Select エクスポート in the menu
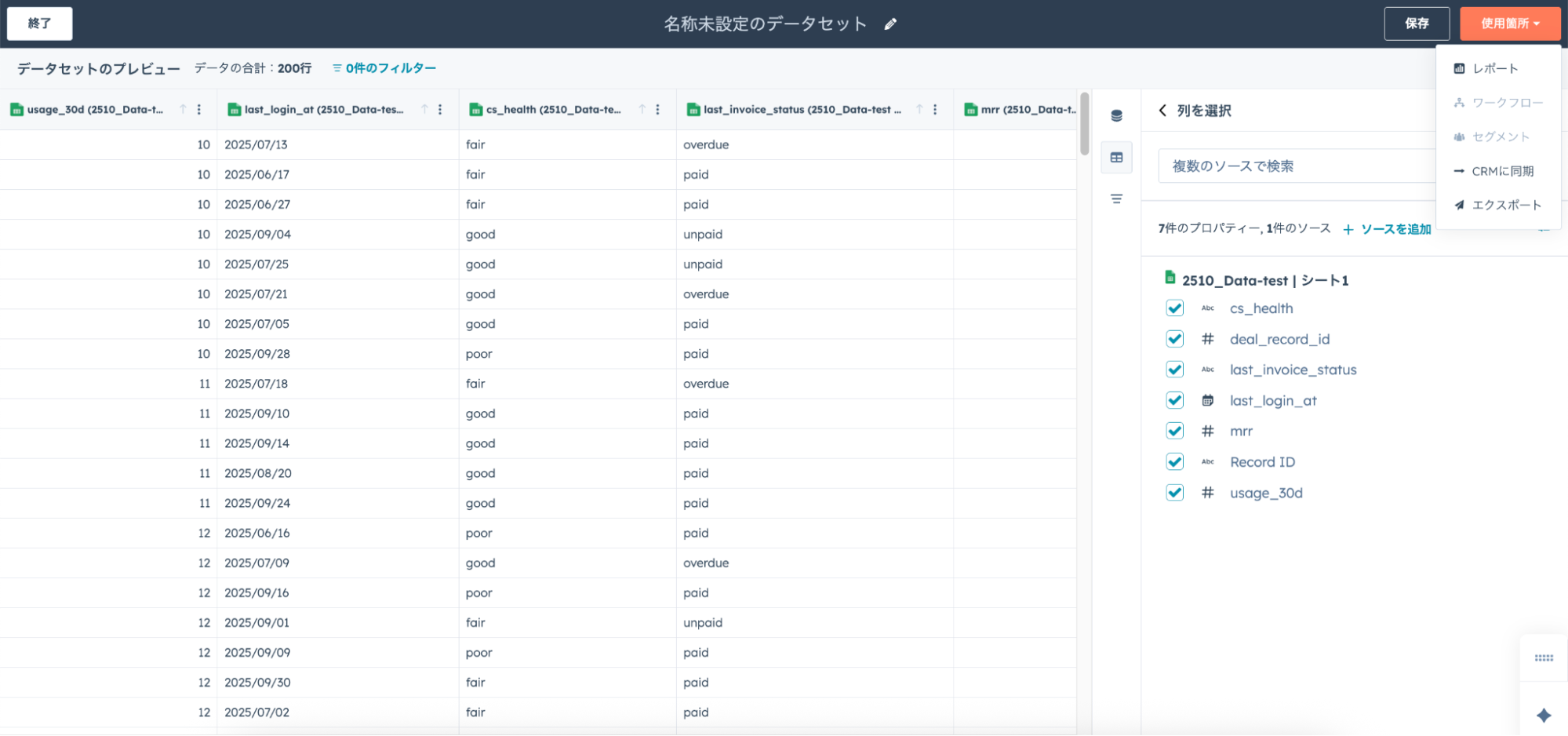 1506,206
